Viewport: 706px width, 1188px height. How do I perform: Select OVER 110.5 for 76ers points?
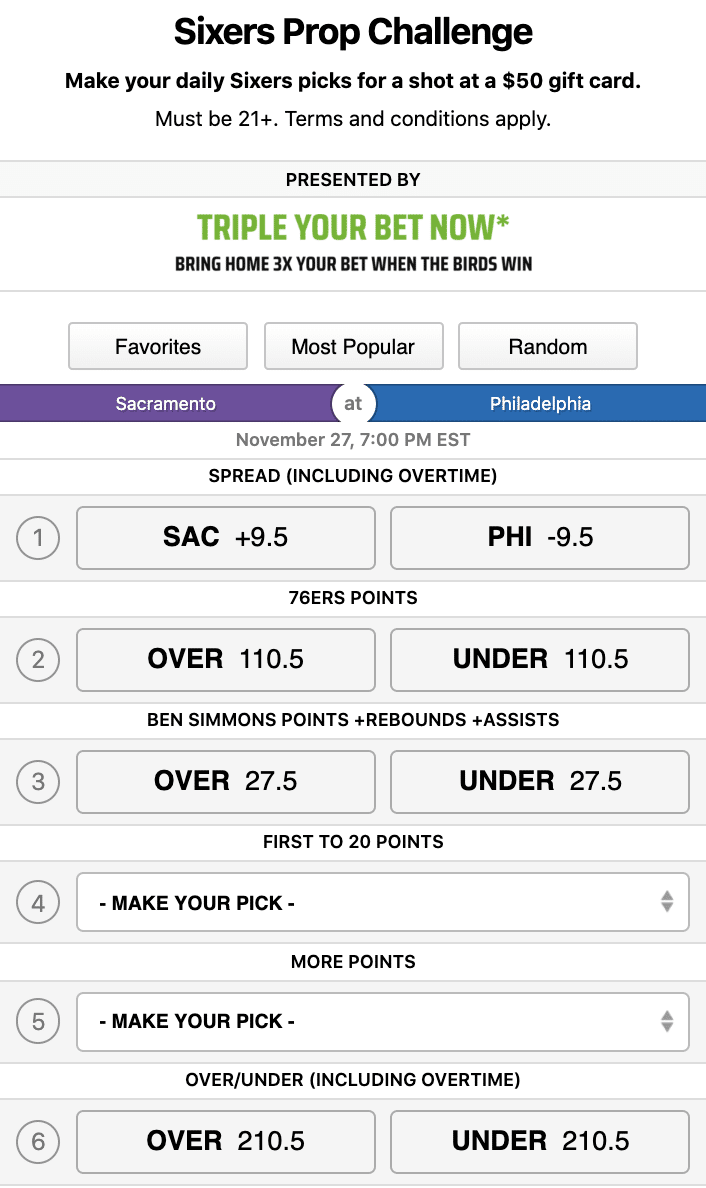click(226, 660)
